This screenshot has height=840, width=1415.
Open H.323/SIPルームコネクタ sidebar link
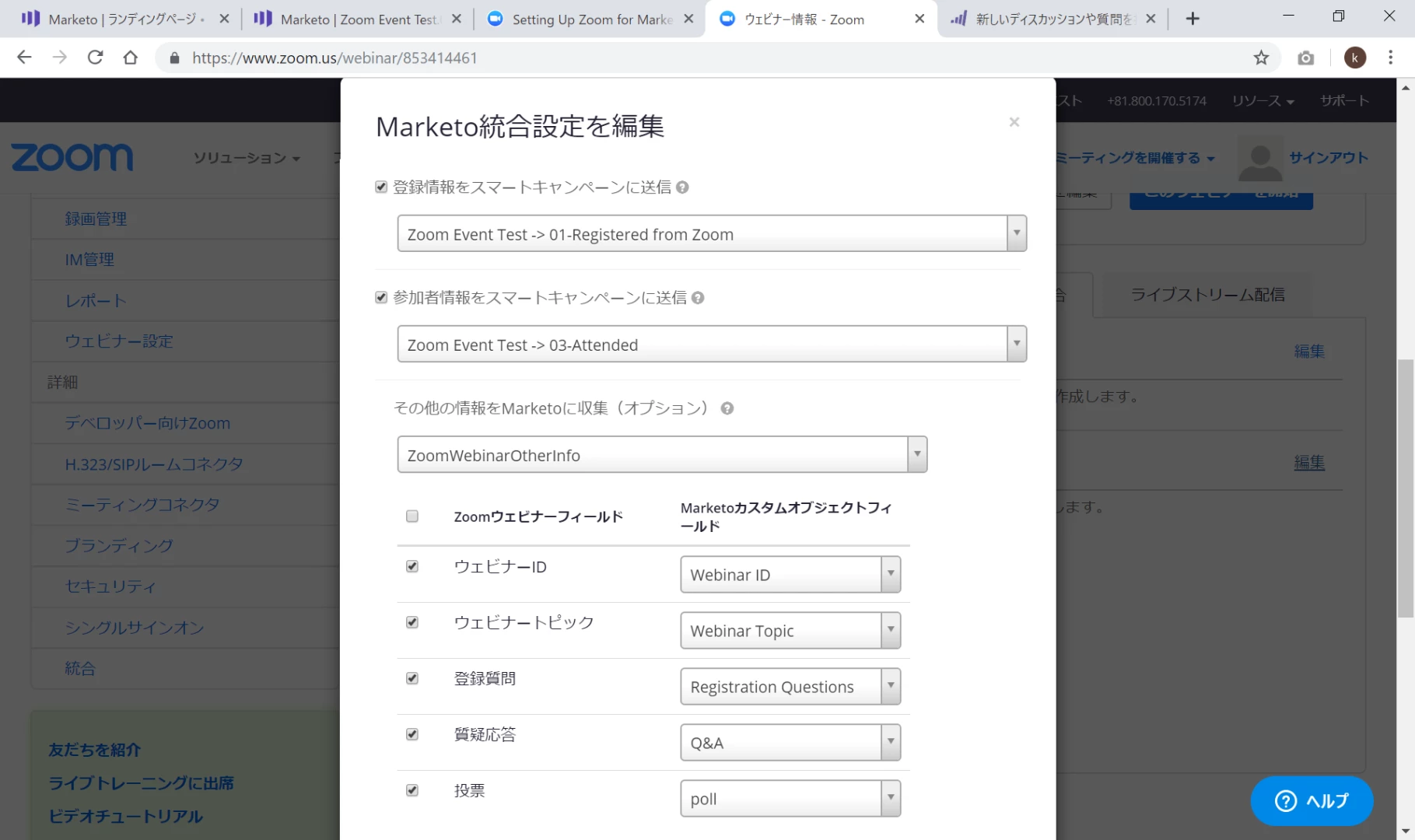[x=154, y=464]
